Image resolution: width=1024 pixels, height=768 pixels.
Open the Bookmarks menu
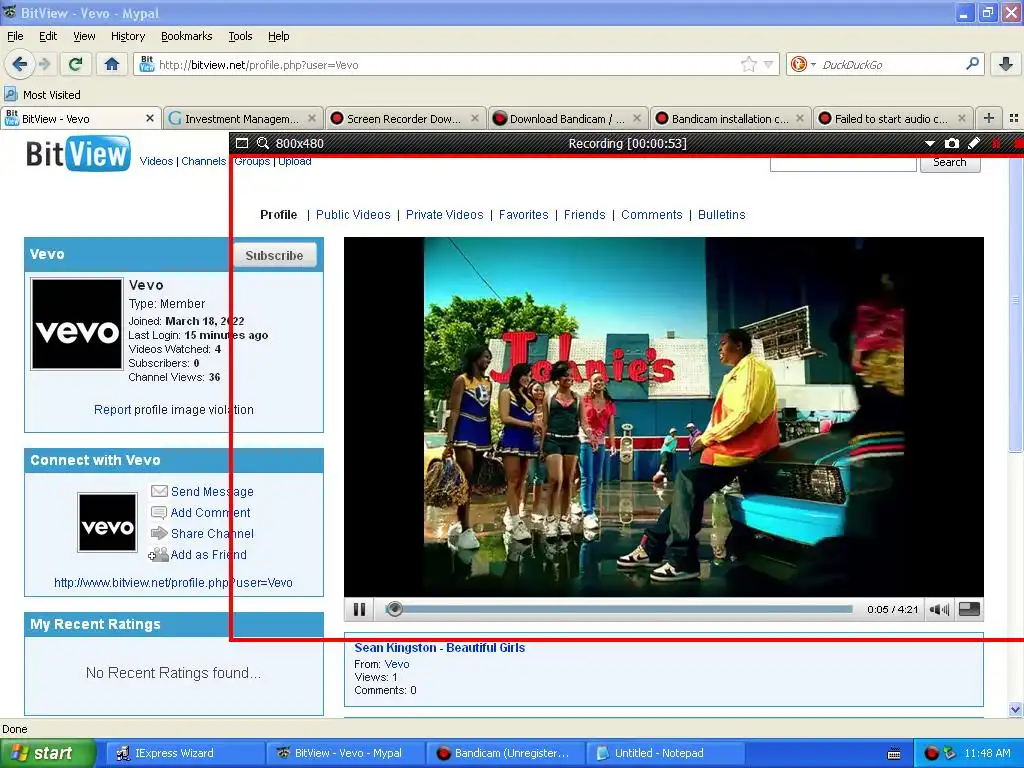(186, 36)
